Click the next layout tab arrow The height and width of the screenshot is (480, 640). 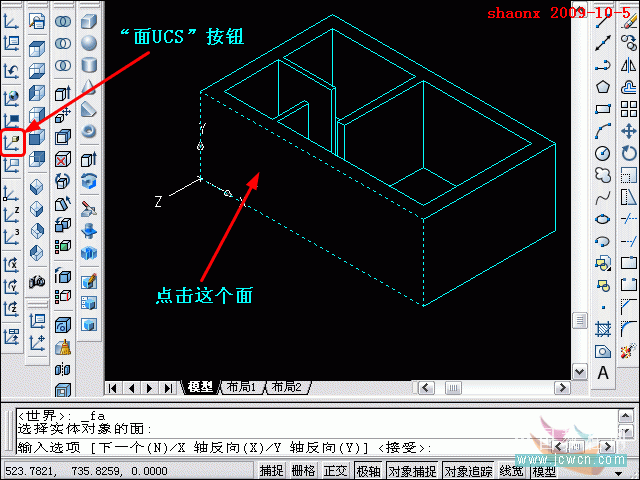(x=149, y=388)
